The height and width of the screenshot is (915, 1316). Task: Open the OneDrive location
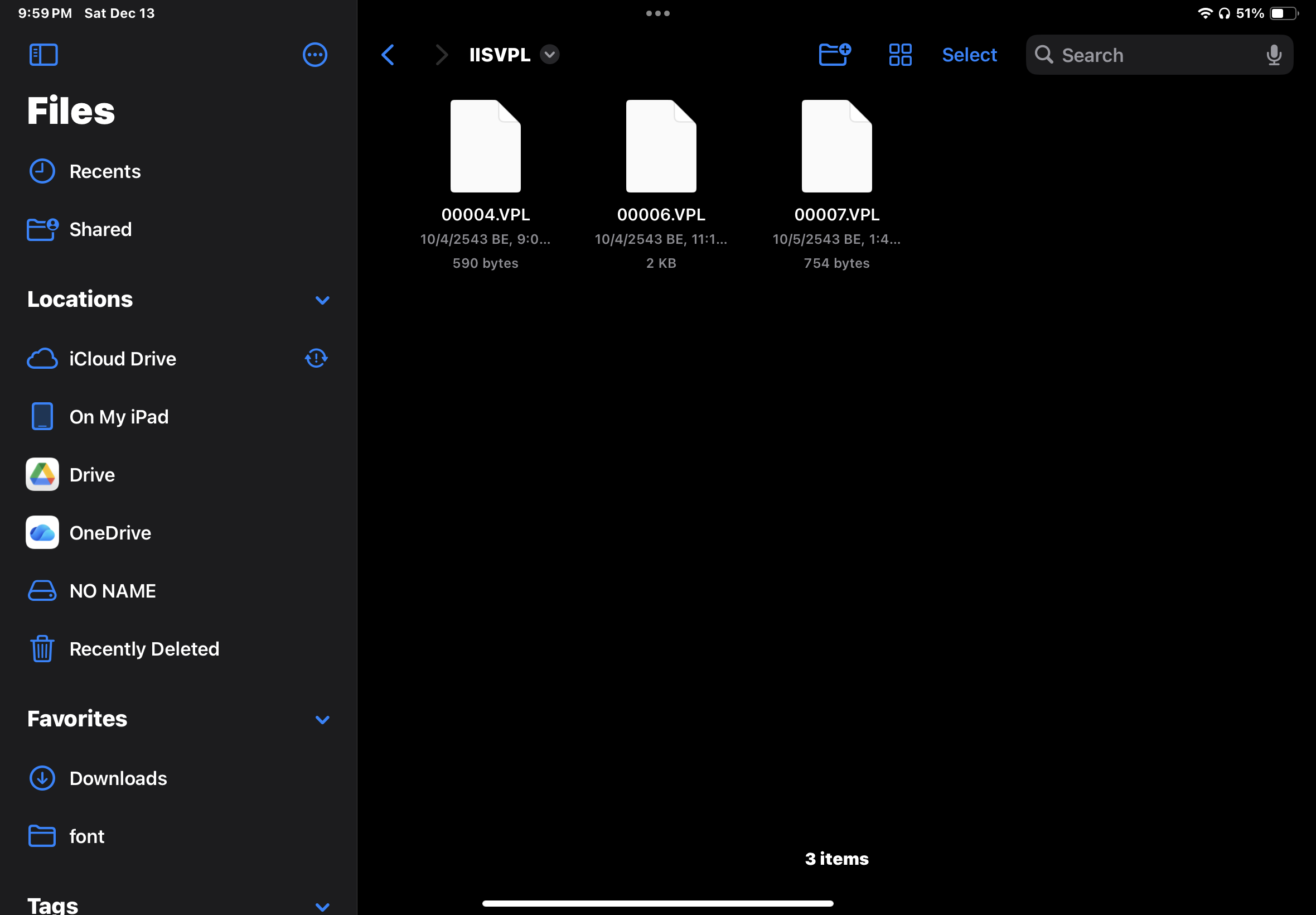click(x=110, y=533)
